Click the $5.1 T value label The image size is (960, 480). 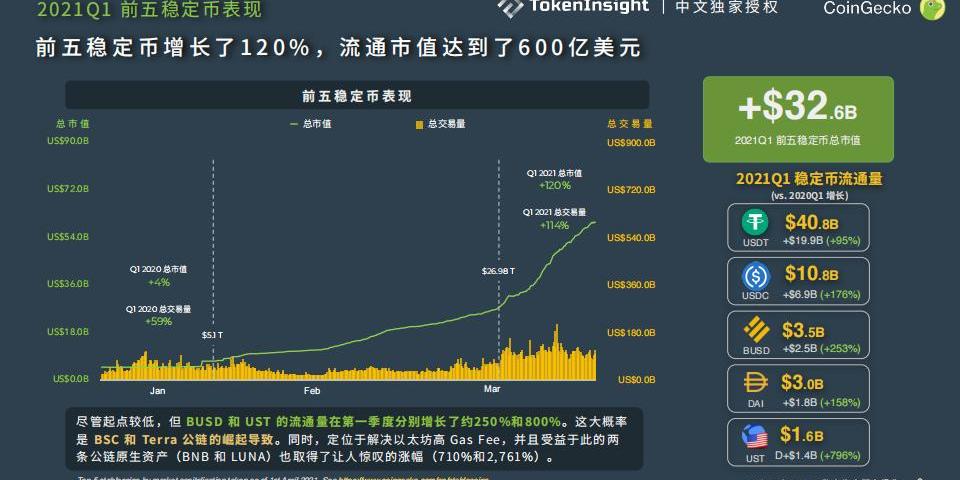(212, 336)
